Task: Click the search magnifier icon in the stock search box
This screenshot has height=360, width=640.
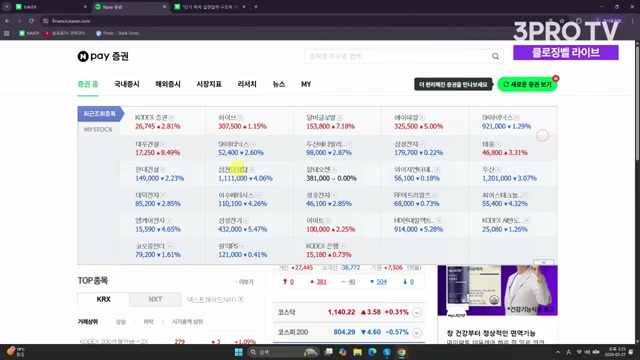Action: (x=495, y=56)
